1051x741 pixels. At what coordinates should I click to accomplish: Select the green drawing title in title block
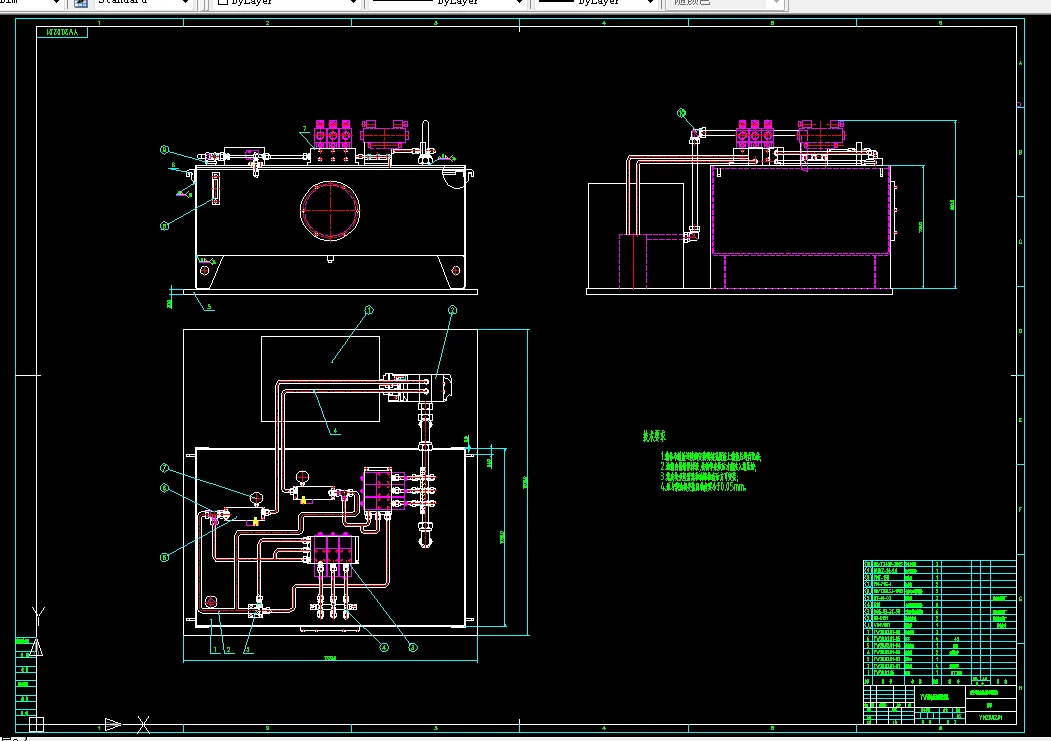pyautogui.click(x=934, y=697)
